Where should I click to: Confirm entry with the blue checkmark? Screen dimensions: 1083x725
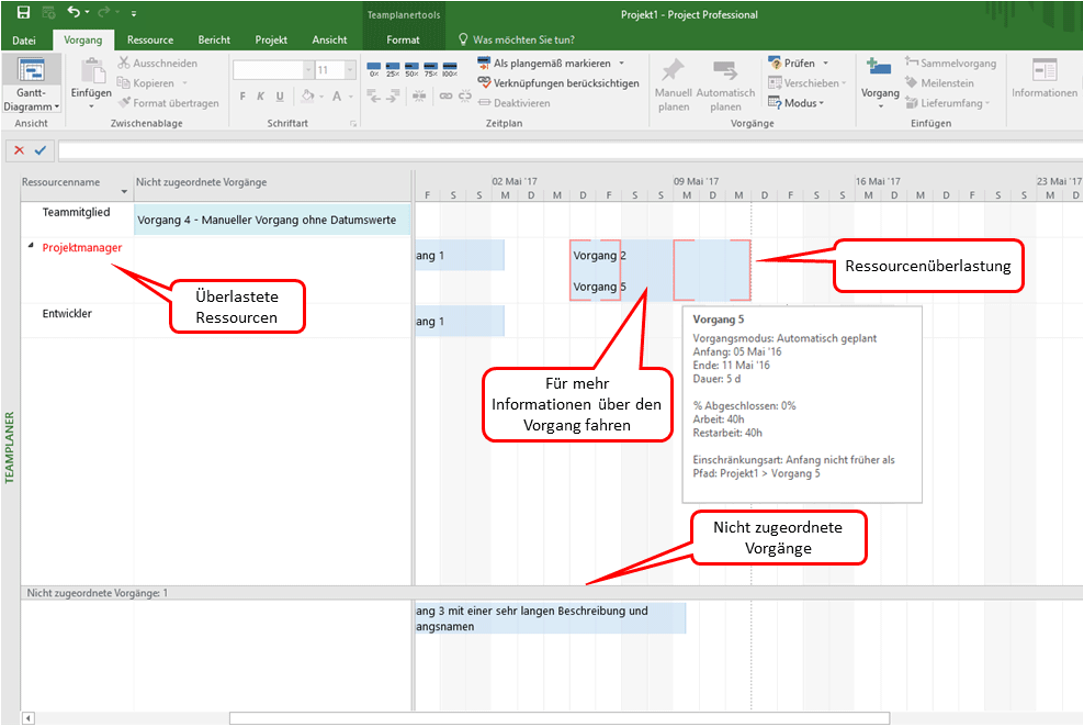point(40,150)
